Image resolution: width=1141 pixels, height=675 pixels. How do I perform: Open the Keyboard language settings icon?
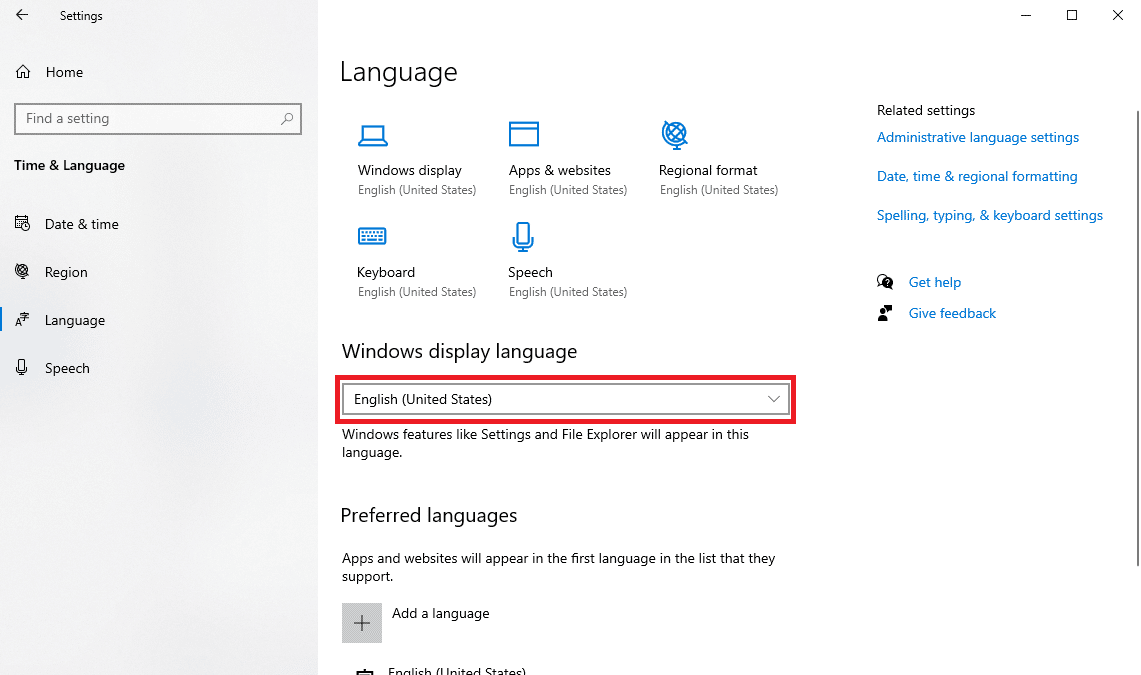tap(373, 236)
